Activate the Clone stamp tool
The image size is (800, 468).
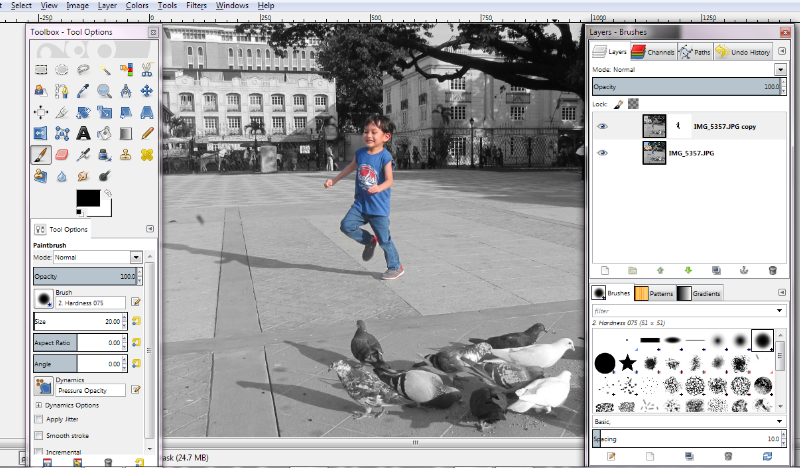[x=126, y=155]
